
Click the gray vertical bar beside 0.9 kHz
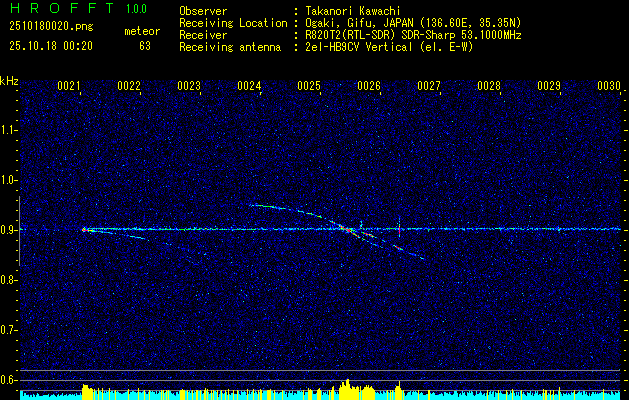click(19, 231)
